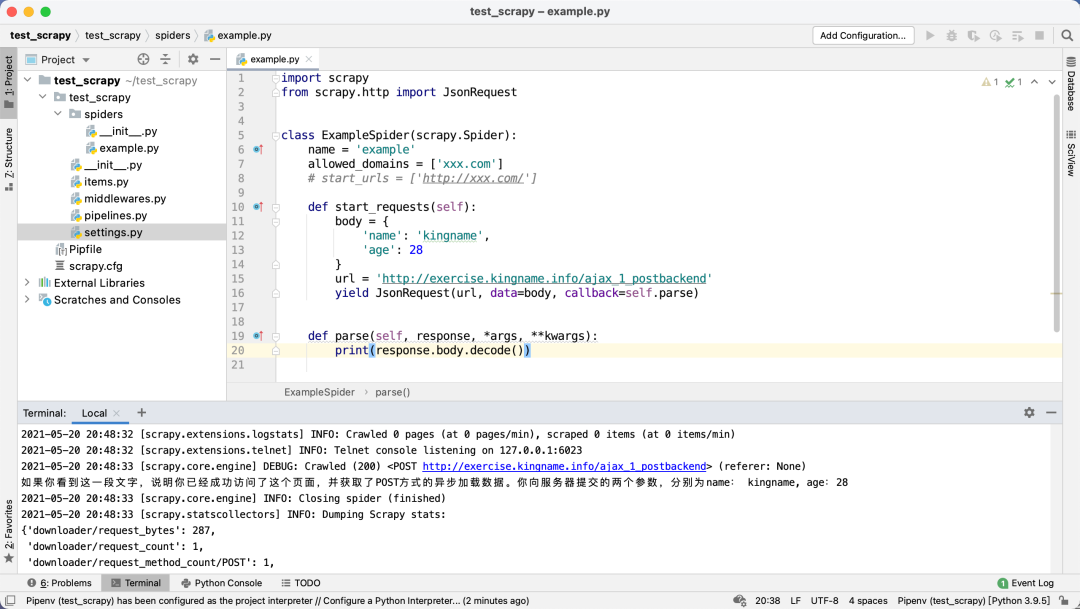Viewport: 1080px width, 609px height.
Task: Fold the ExampleSpider class at line 5
Action: click(276, 135)
